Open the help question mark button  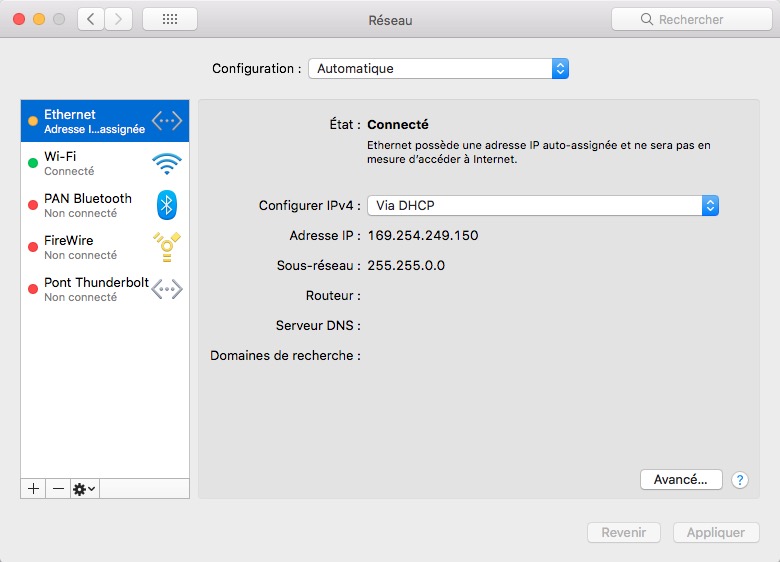pos(740,480)
